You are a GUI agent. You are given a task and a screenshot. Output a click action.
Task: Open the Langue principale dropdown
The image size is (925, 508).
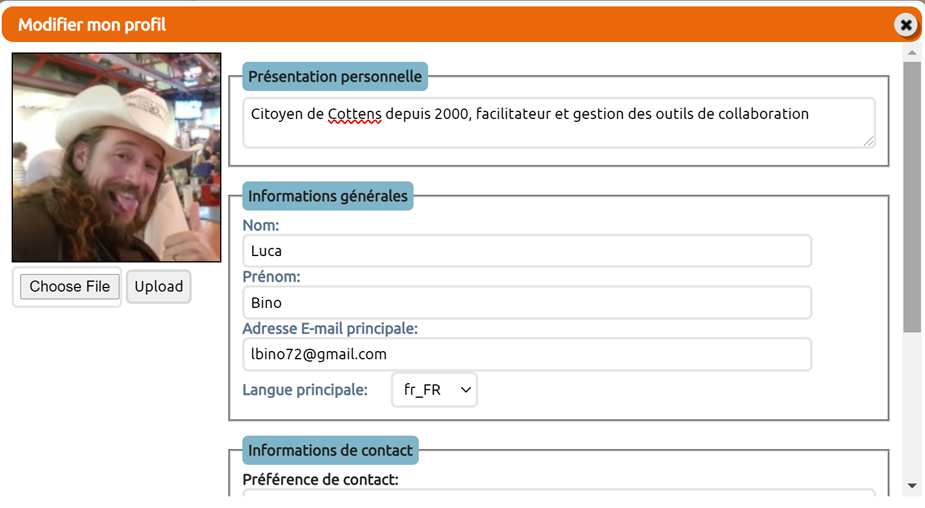tap(434, 390)
